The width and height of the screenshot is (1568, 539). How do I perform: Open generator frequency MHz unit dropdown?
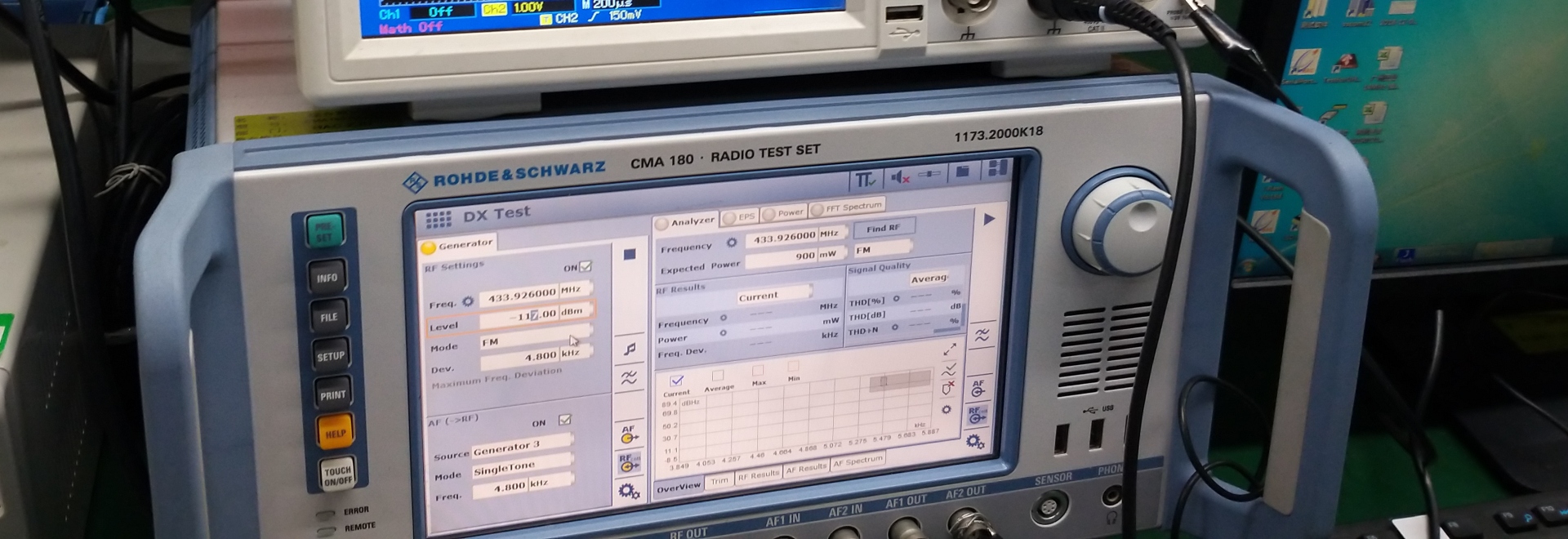pos(575,290)
